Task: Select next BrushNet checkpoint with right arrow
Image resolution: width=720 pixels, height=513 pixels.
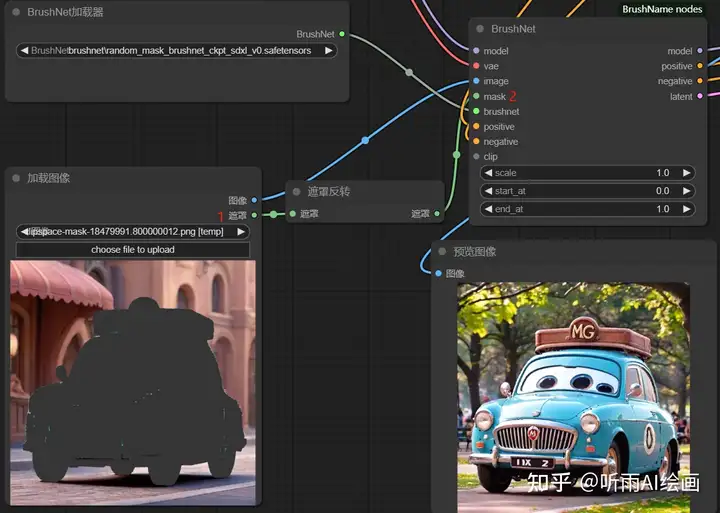Action: (x=329, y=51)
